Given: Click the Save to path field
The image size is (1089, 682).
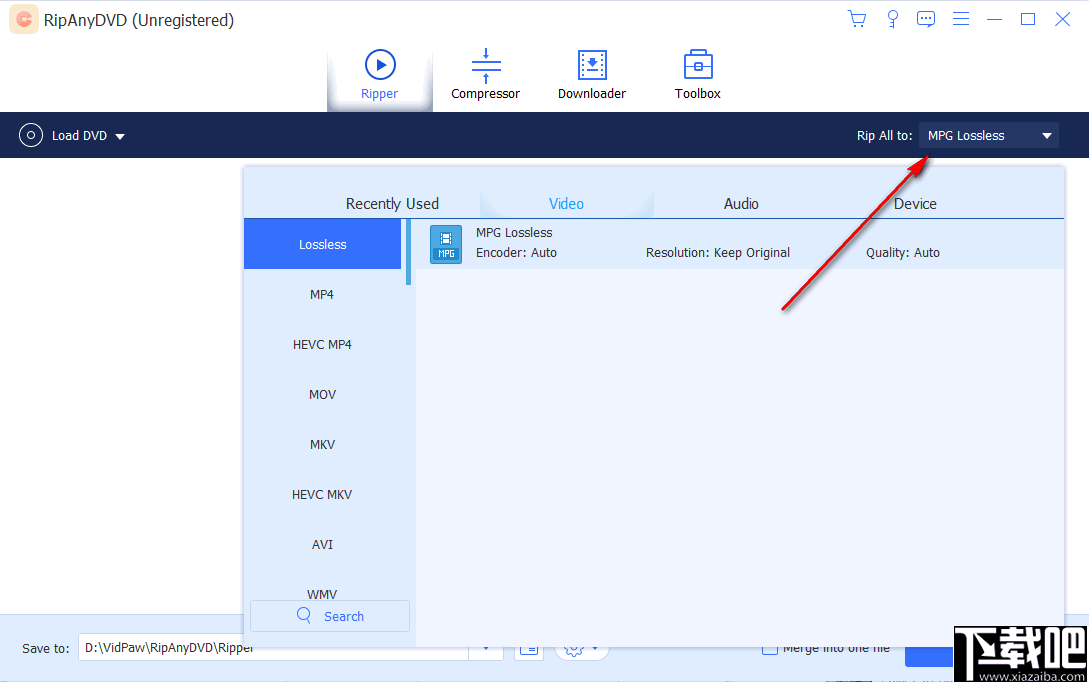Looking at the screenshot, I should coord(273,648).
